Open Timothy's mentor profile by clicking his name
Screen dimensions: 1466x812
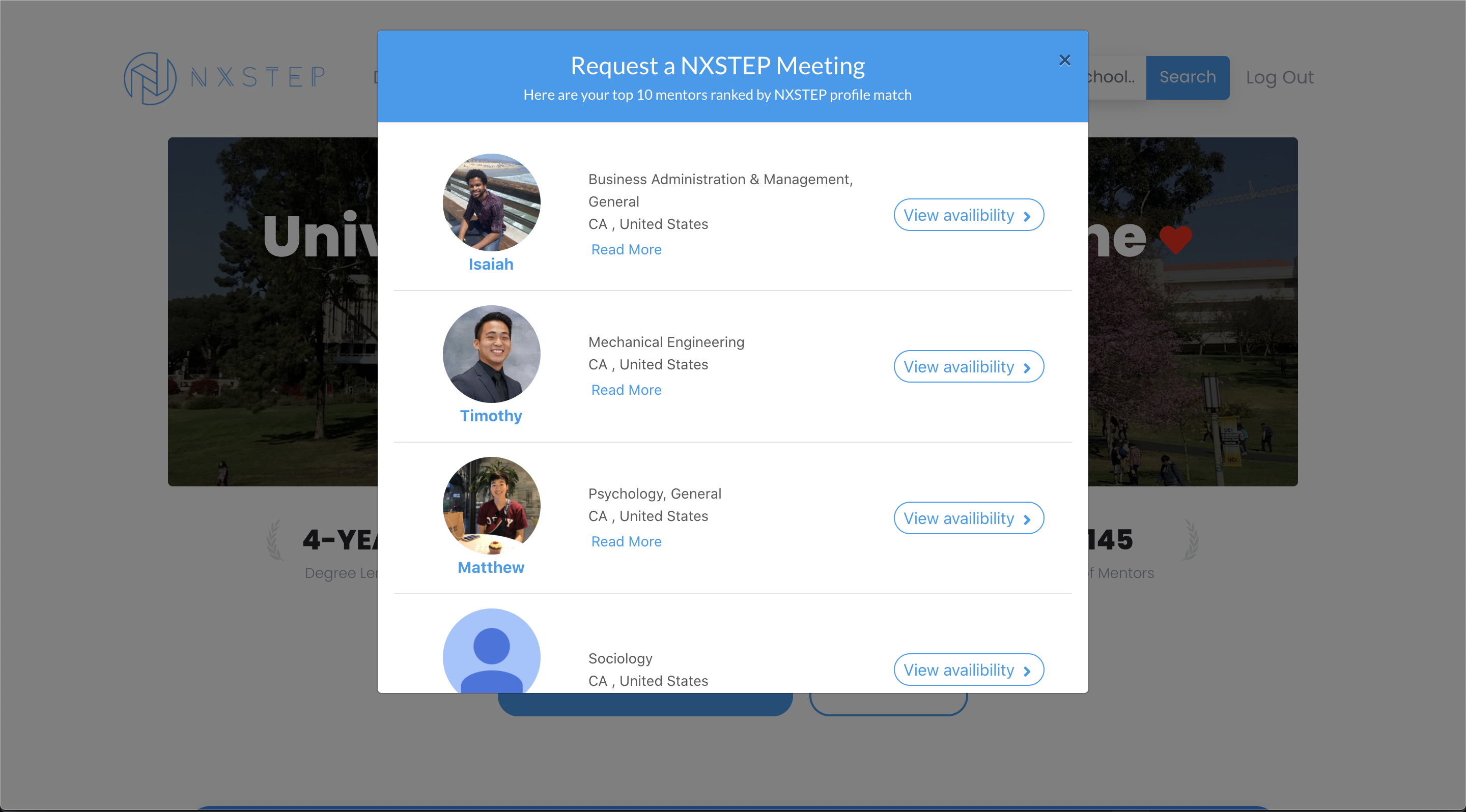(x=491, y=415)
